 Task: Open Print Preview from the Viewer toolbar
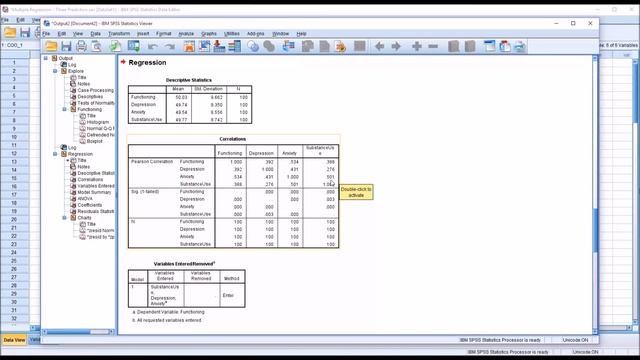click(x=96, y=46)
